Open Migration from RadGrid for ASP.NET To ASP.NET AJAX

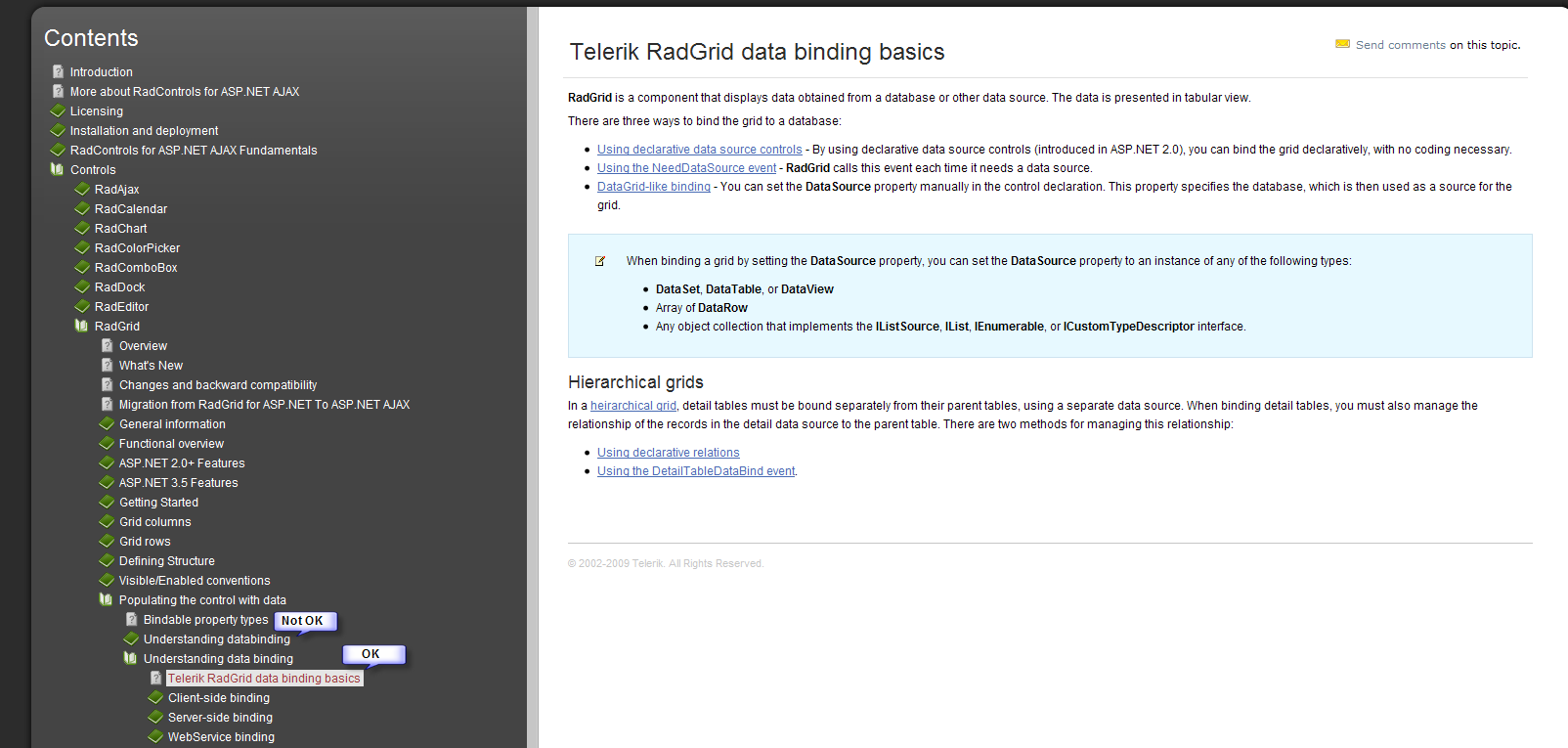tap(264, 405)
